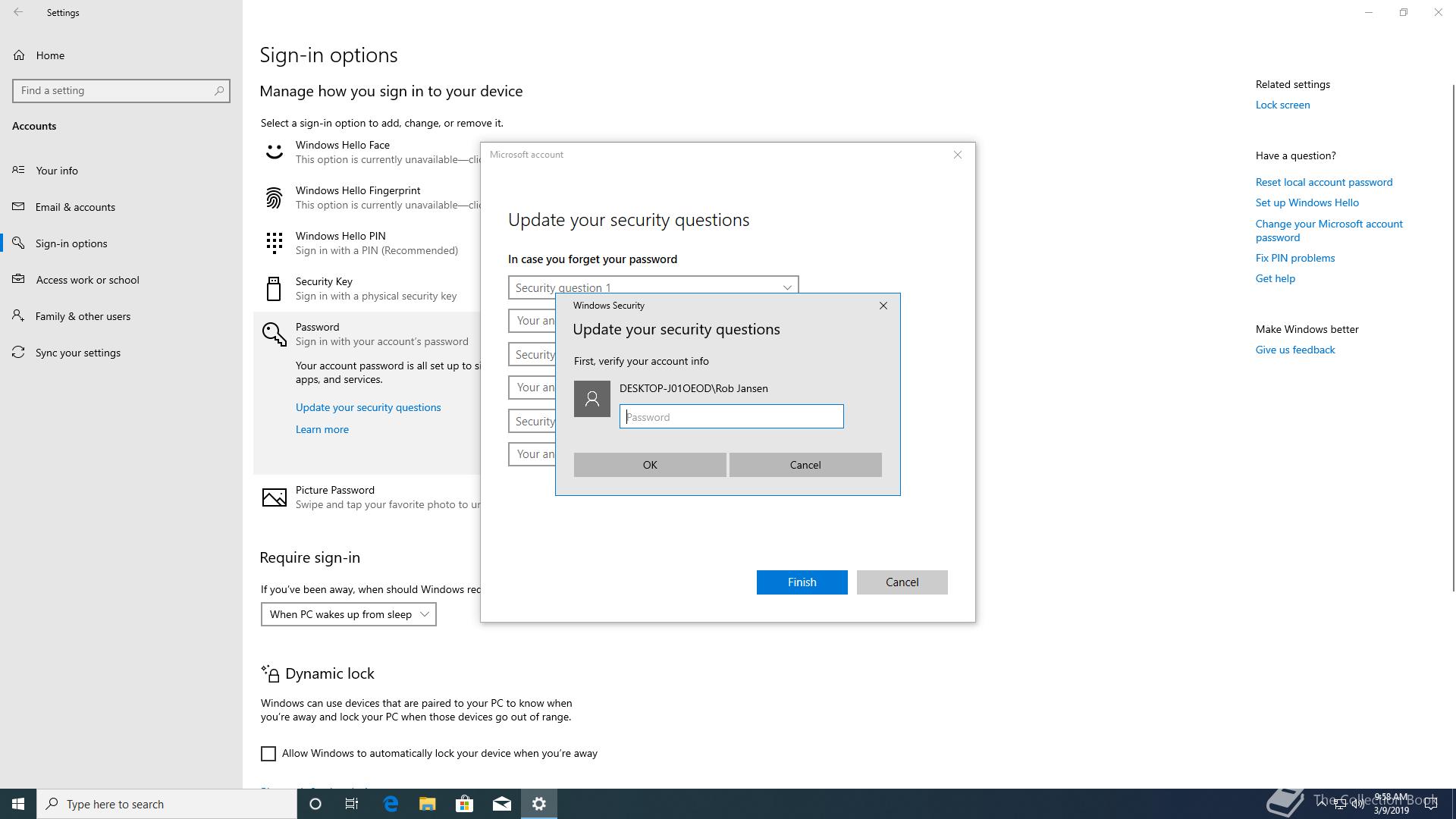Image resolution: width=1456 pixels, height=819 pixels.
Task: Go to Sync your settings page
Action: click(x=121, y=353)
